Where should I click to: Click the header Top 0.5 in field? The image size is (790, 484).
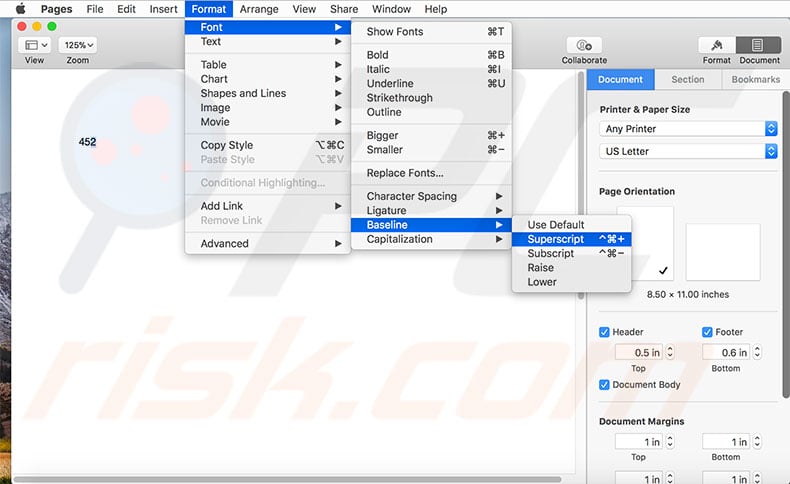(x=638, y=352)
